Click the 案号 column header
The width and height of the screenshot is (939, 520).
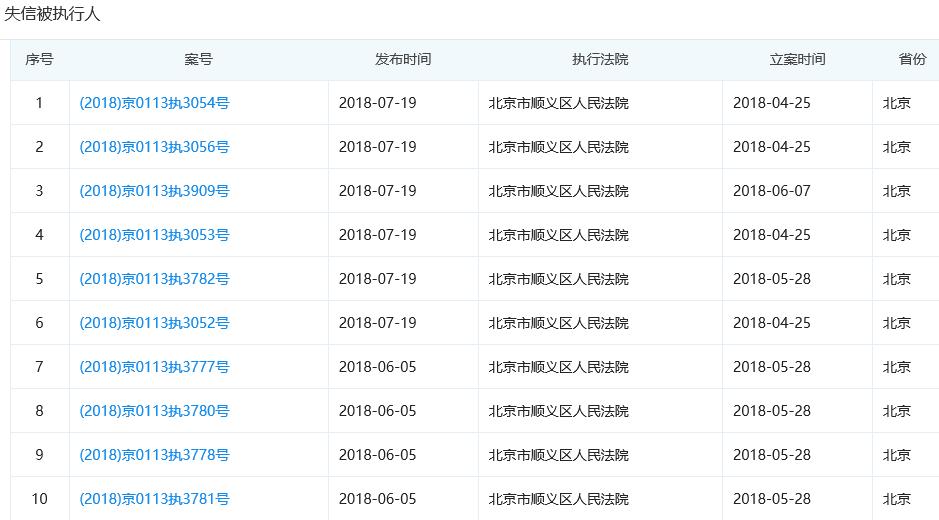click(198, 59)
